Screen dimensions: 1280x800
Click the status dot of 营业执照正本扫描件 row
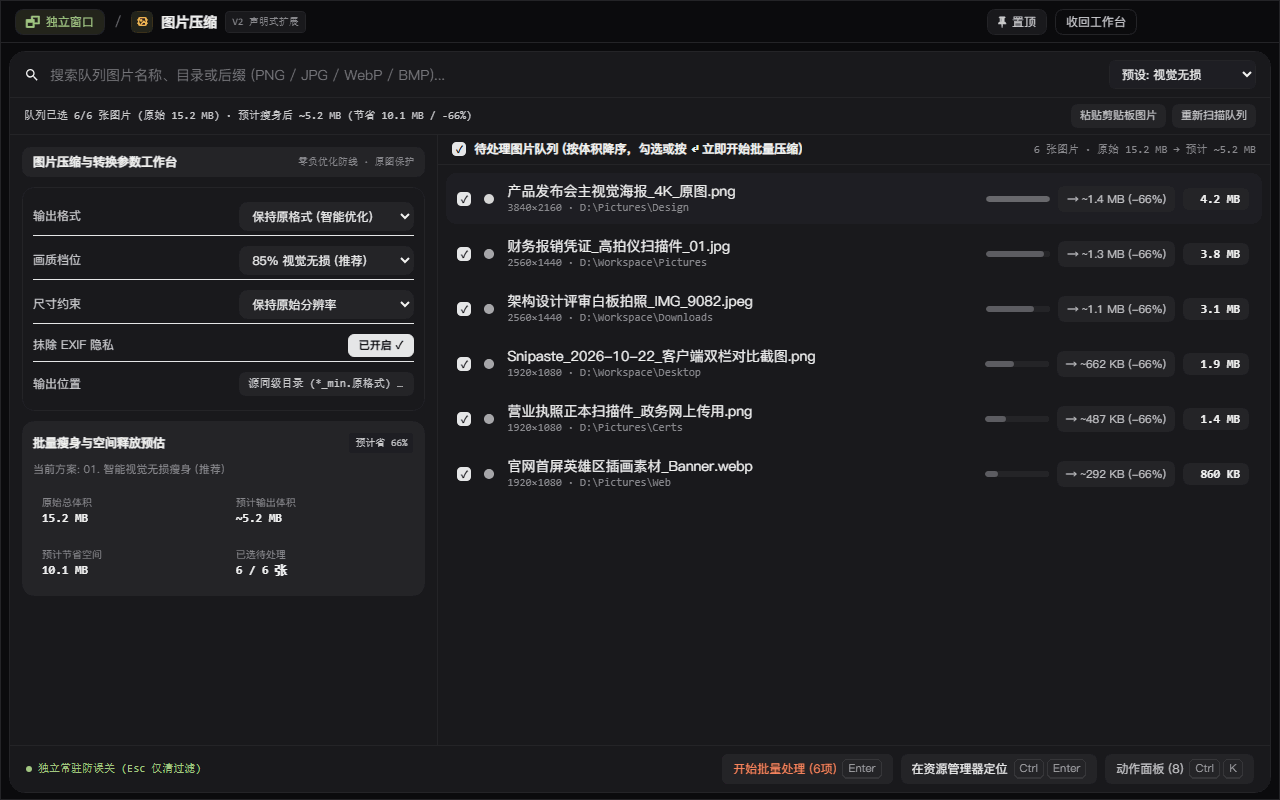pos(489,419)
